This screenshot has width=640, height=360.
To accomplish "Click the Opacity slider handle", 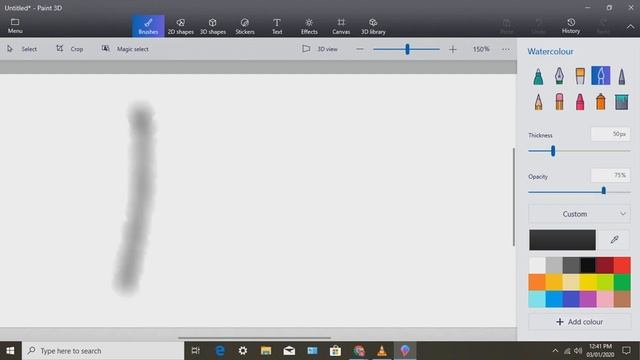I will coord(604,191).
